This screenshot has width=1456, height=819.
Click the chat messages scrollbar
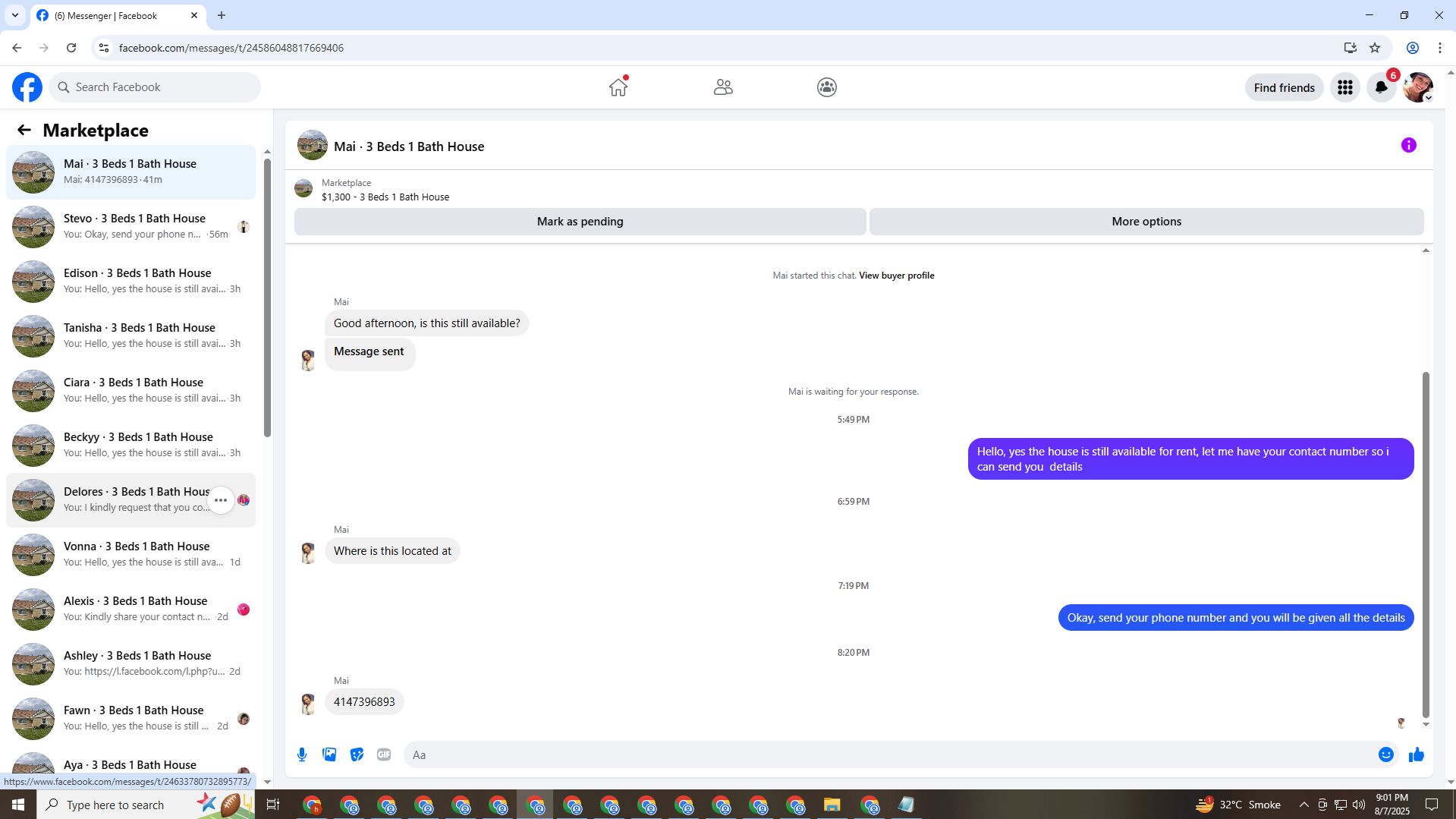[1426, 544]
